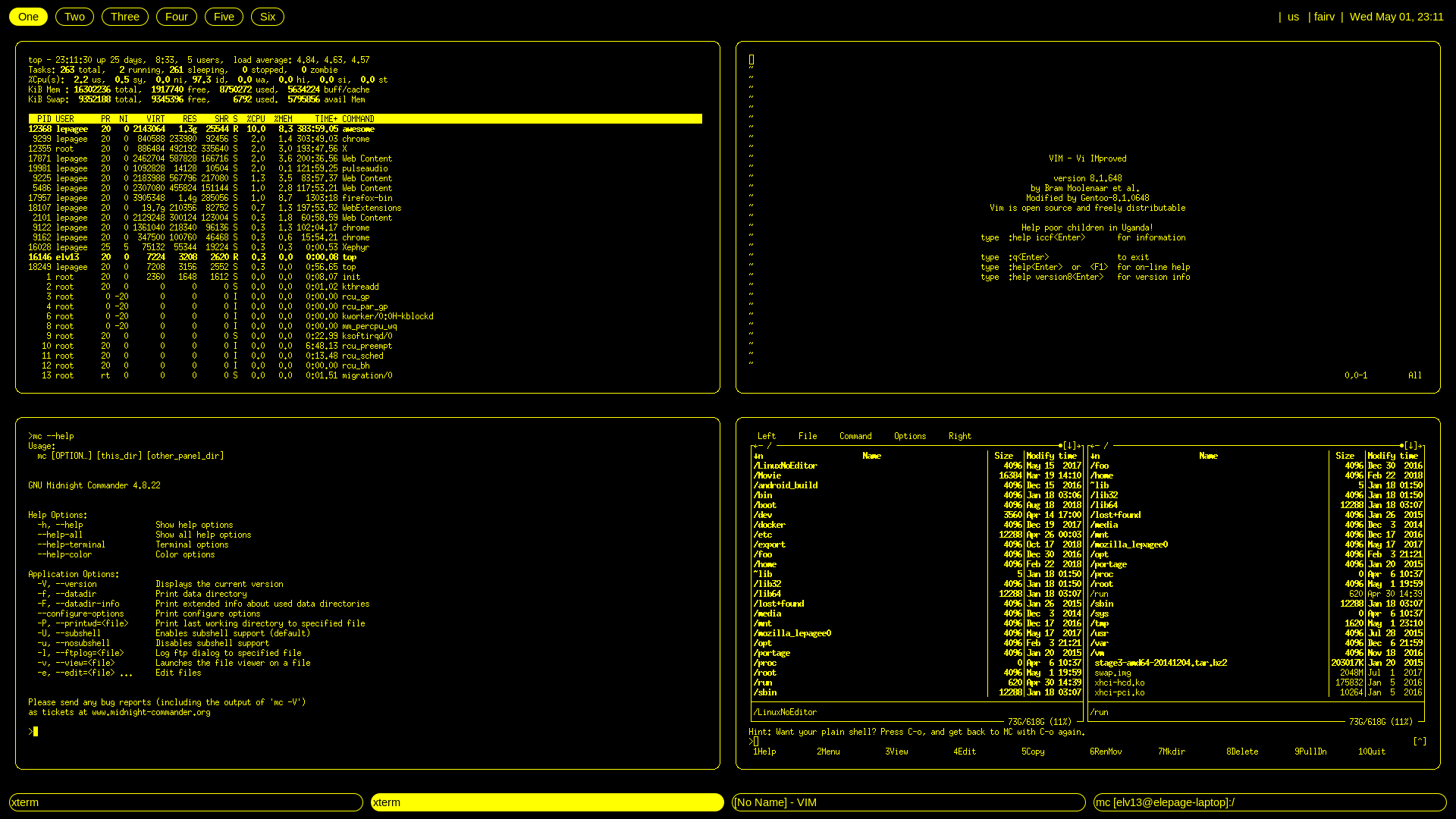
Task: Click 'Help poor children in Uganda!' line in Vim
Action: 1087,227
